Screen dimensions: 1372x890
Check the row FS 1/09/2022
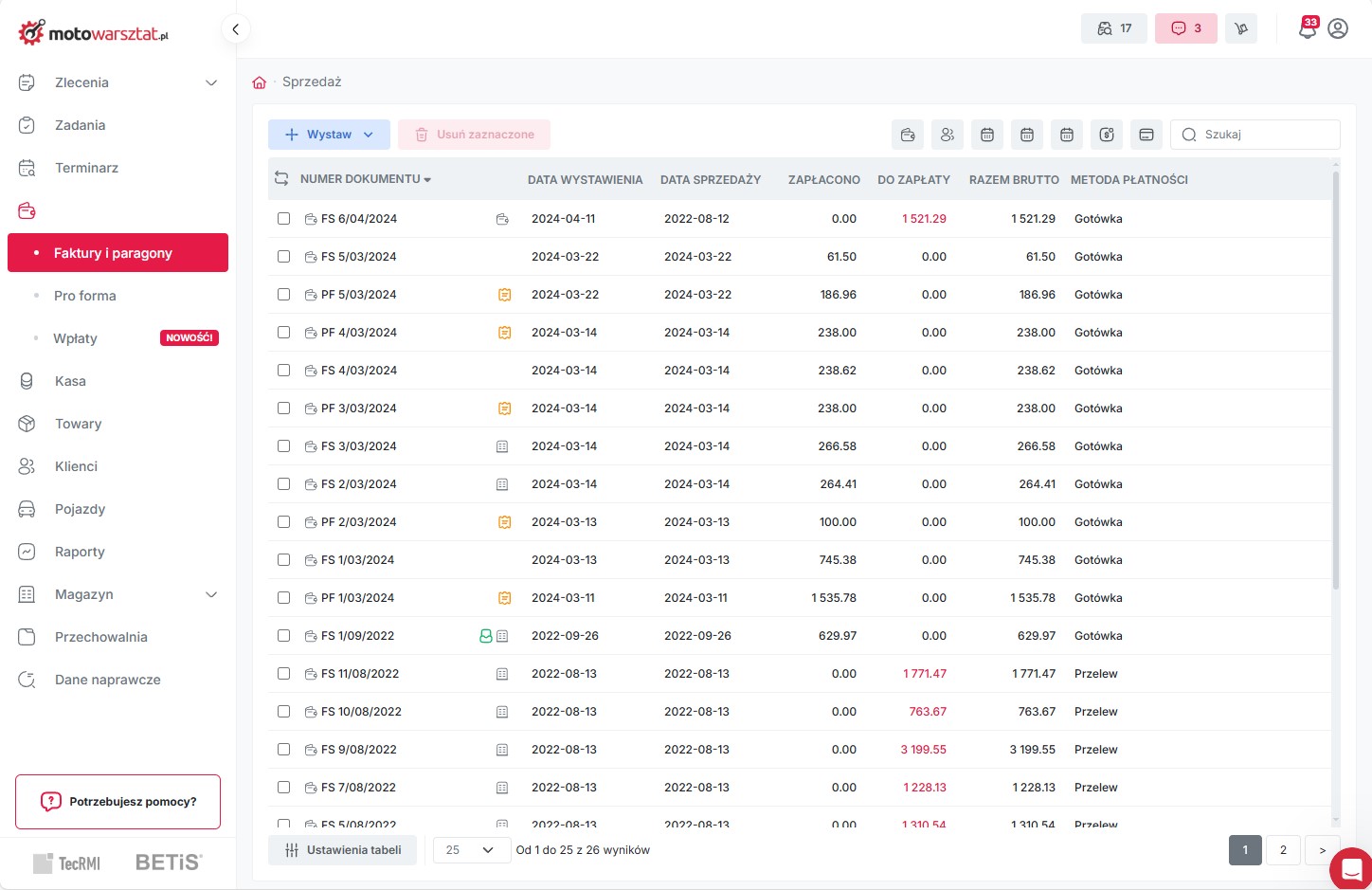click(x=283, y=636)
